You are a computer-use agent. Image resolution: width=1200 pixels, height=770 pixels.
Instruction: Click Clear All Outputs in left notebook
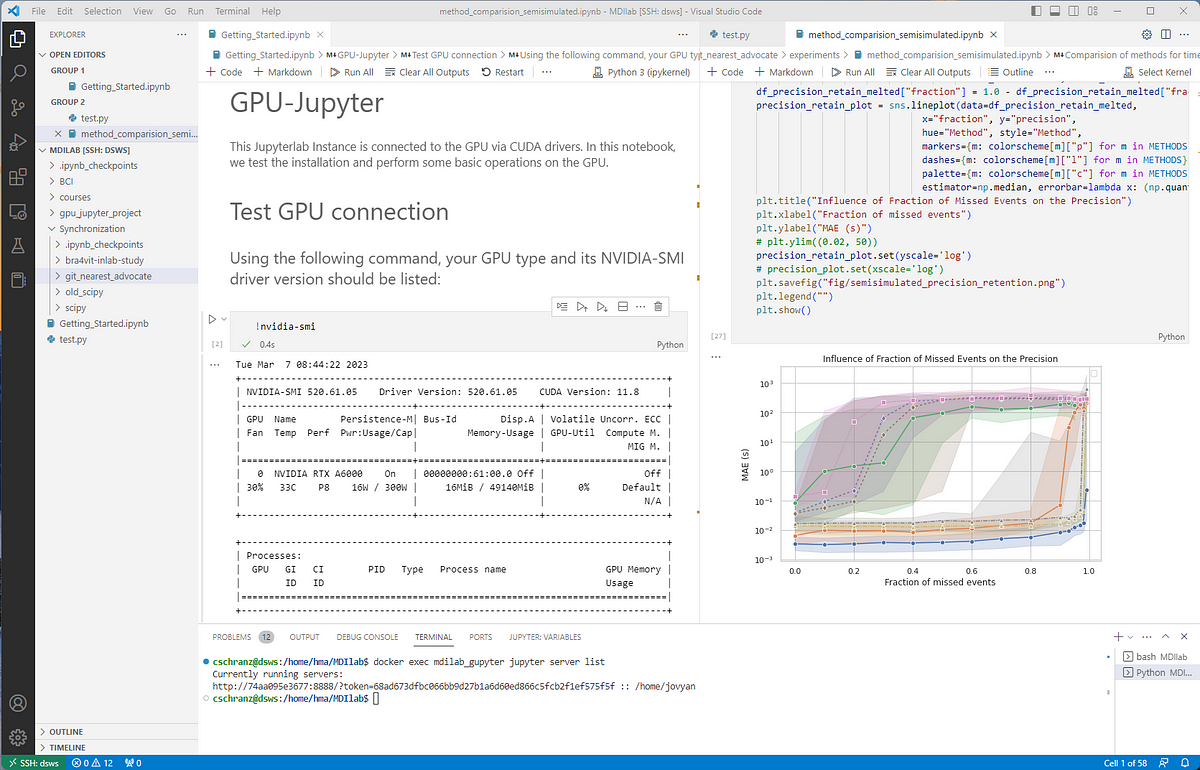pyautogui.click(x=427, y=72)
